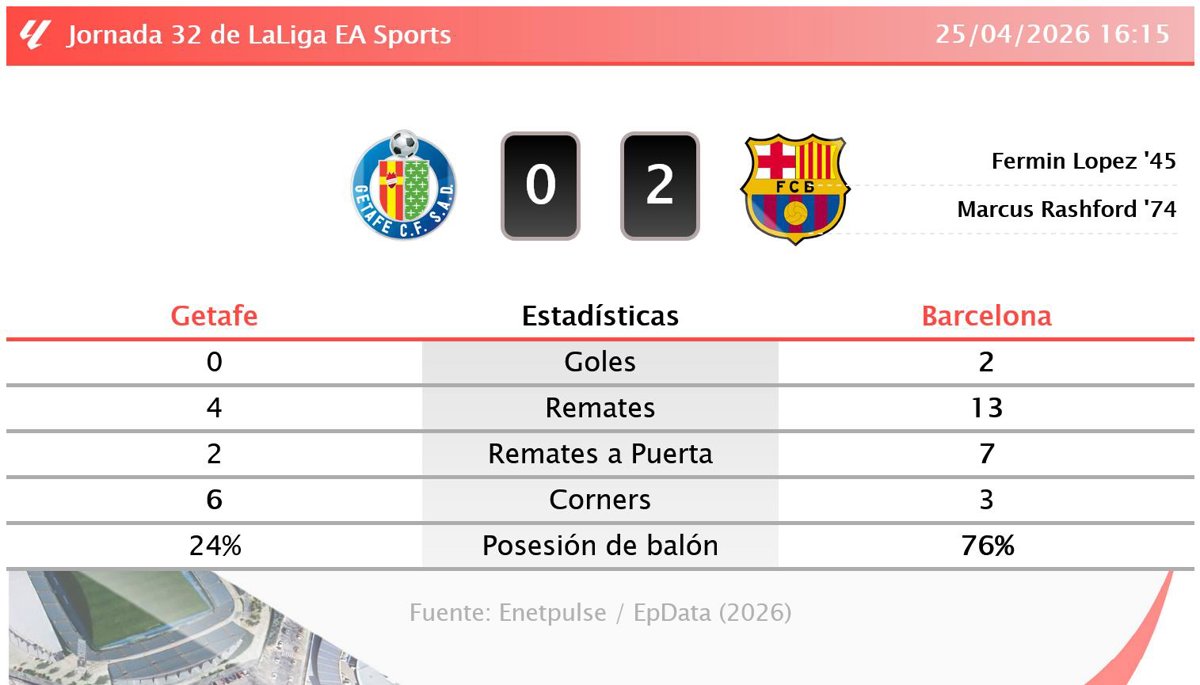Select the Estadísticas column header

600,316
